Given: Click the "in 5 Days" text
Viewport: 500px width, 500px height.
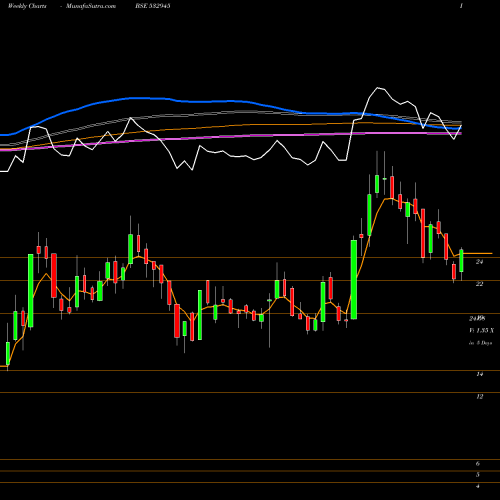Looking at the screenshot, I should pyautogui.click(x=480, y=343).
